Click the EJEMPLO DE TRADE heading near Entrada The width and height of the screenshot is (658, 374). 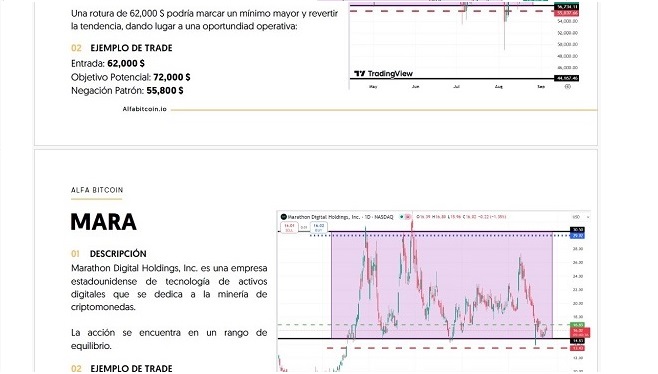131,48
